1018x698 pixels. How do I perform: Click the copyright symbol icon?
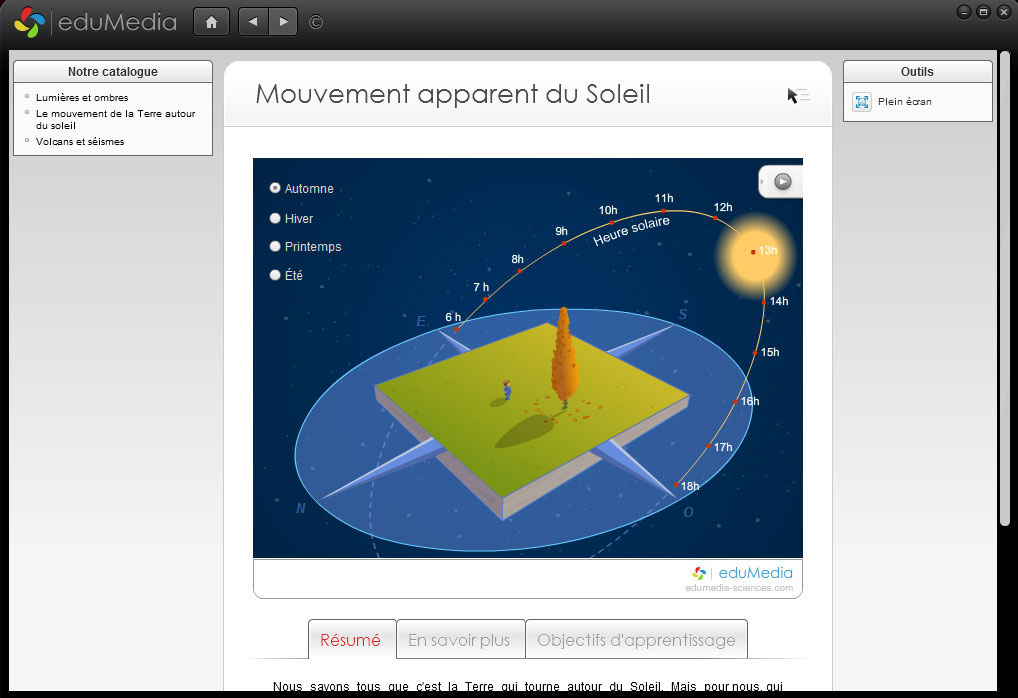click(316, 22)
